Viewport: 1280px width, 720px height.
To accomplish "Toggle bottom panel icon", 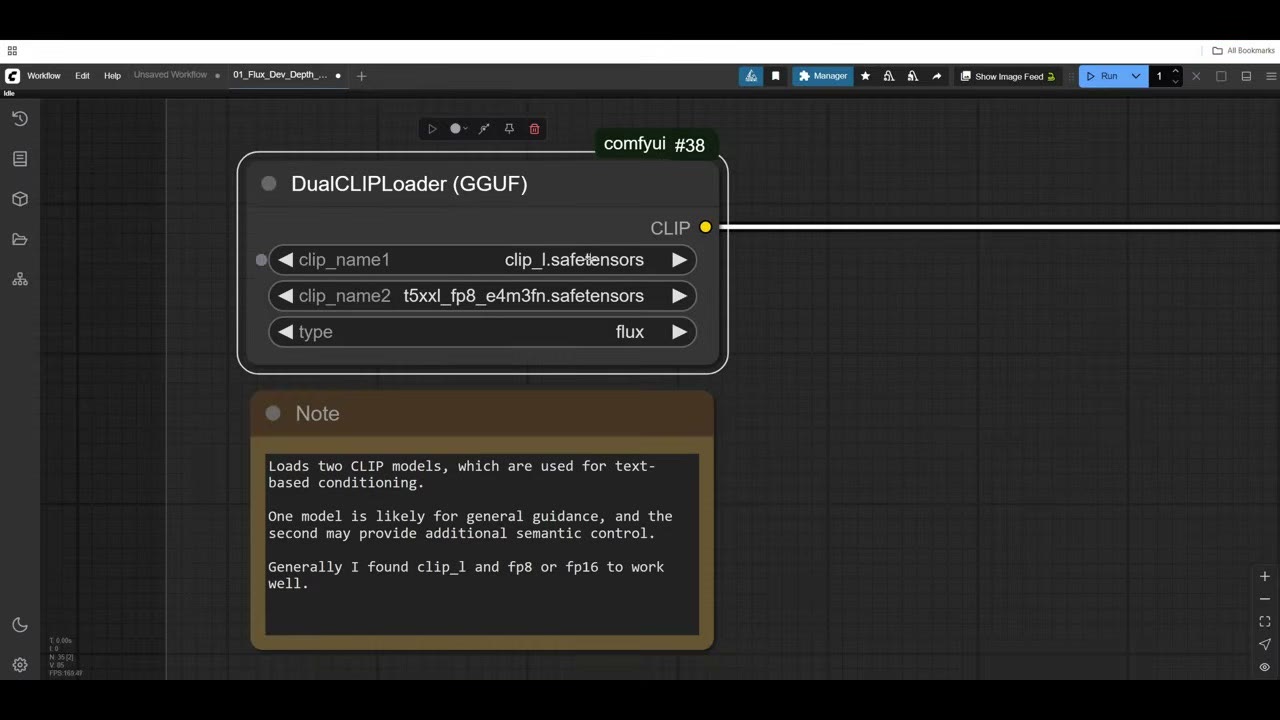I will (x=1246, y=76).
